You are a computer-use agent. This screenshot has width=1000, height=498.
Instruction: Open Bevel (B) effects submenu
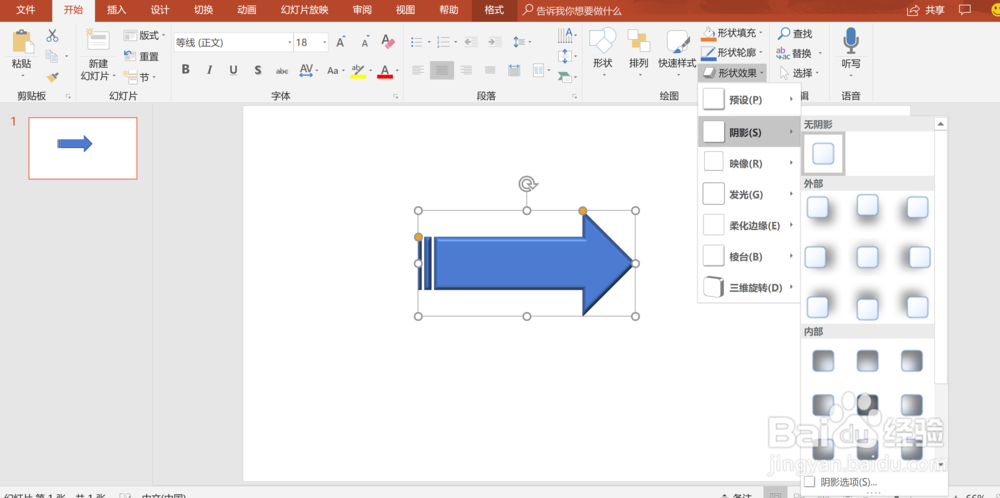[x=749, y=256]
